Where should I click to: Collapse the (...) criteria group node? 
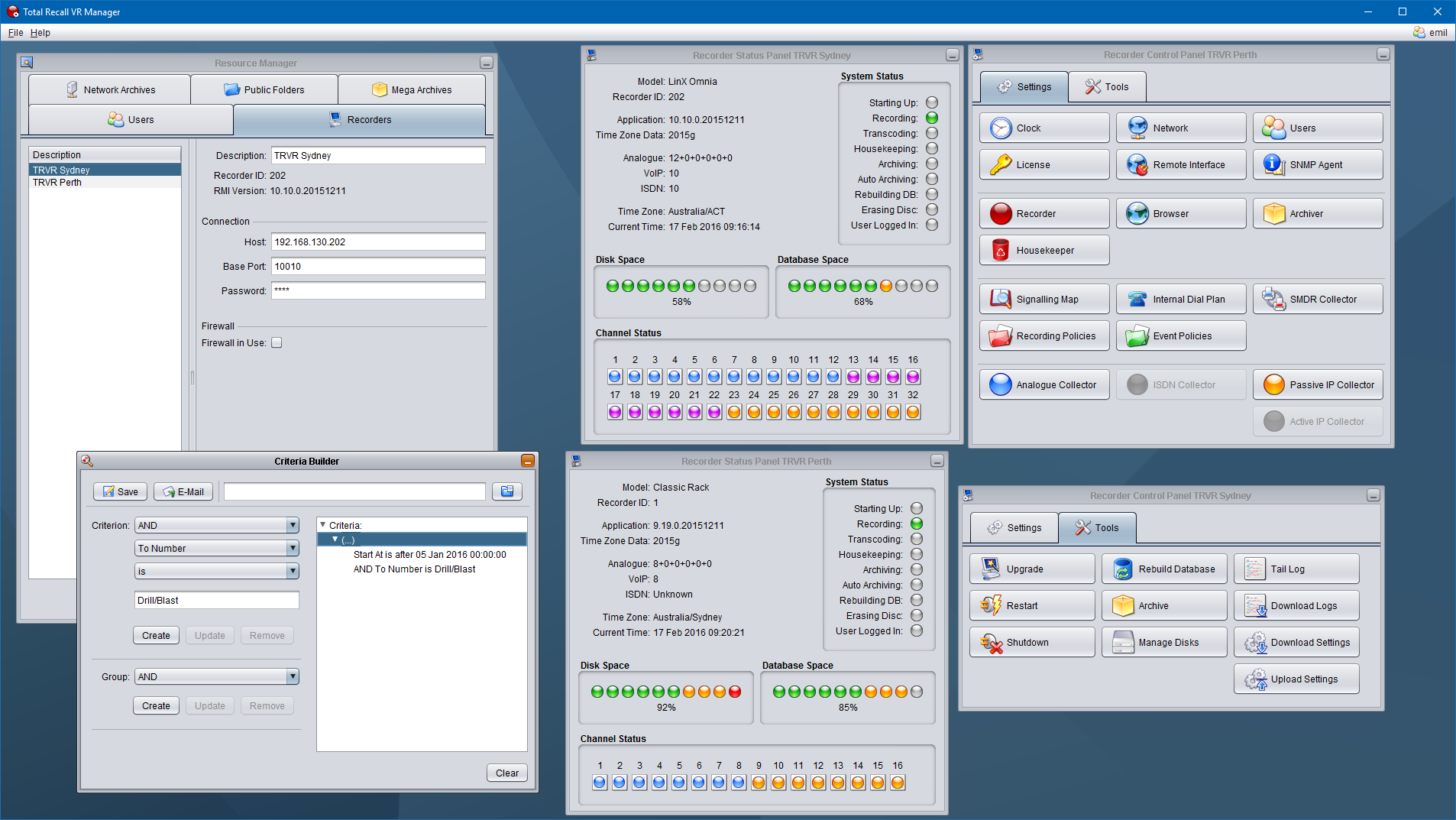[x=335, y=540]
